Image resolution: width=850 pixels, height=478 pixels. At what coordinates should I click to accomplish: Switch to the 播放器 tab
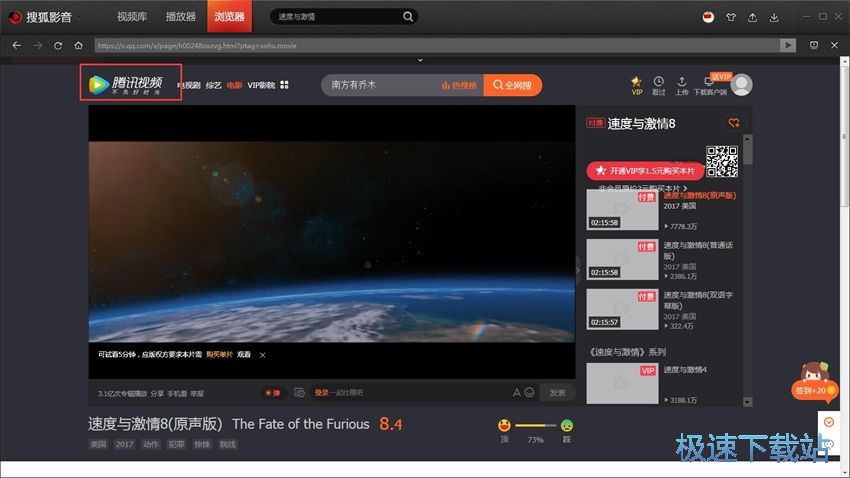(x=181, y=17)
